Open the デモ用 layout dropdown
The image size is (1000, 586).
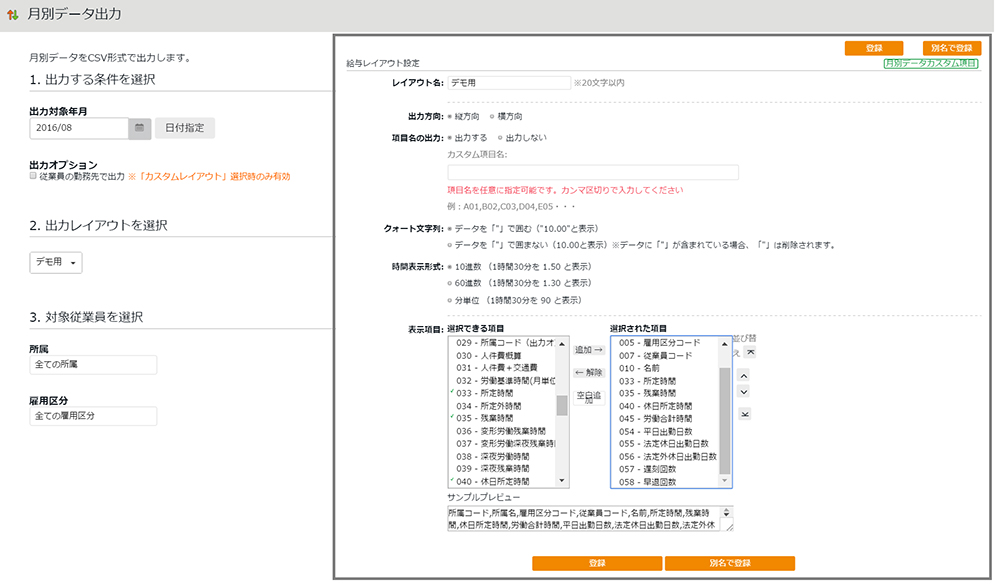point(57,262)
